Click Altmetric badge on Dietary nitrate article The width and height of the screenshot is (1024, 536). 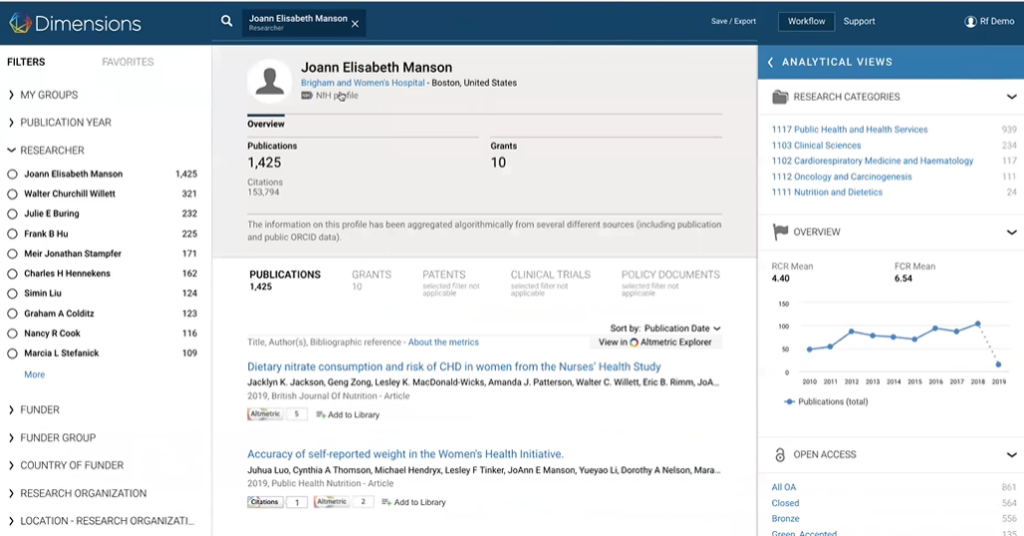pos(265,414)
